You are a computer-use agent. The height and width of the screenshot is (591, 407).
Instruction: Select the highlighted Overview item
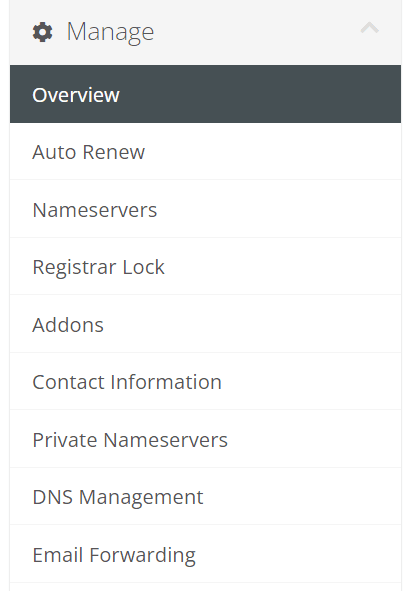(205, 94)
